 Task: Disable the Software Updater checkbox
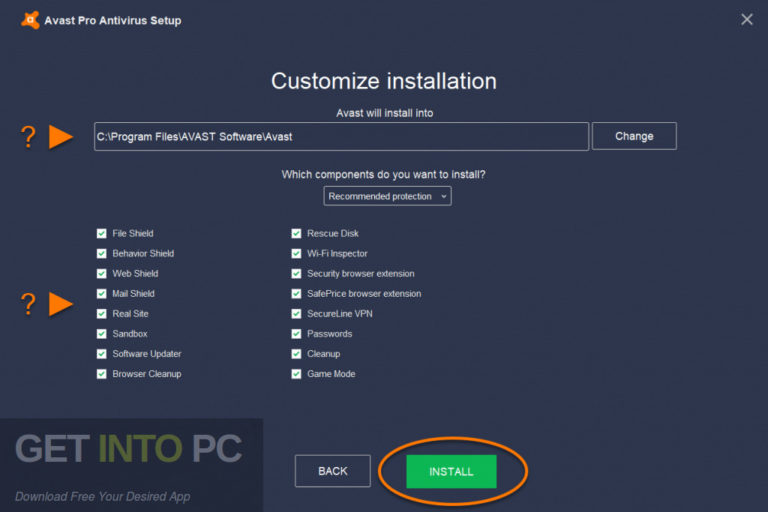(x=101, y=354)
